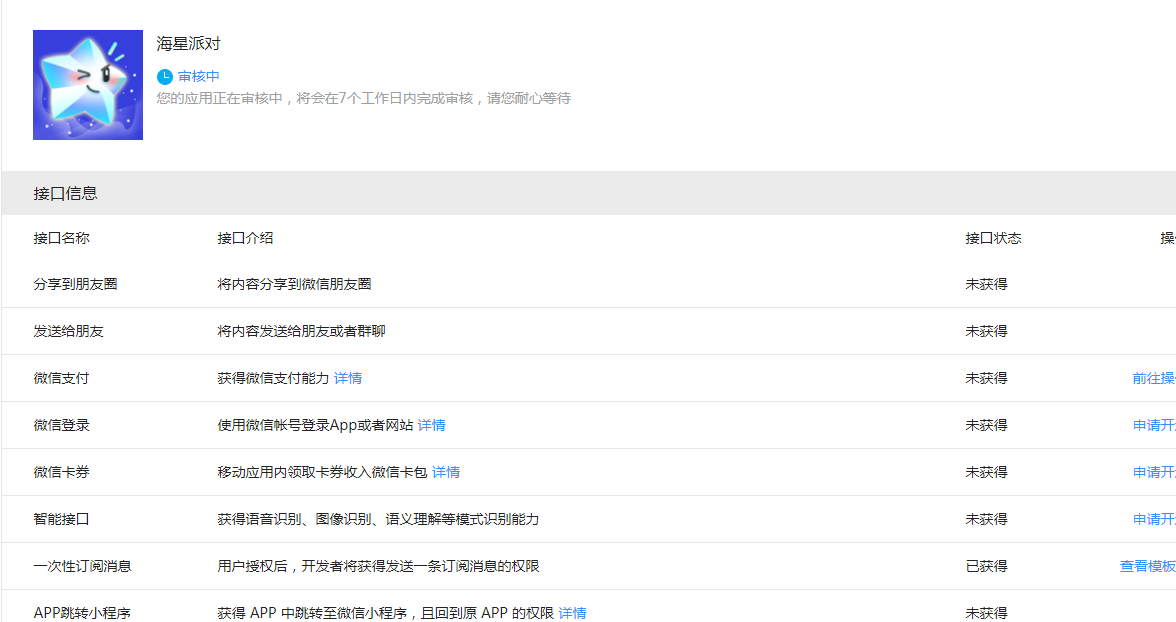1176x622 pixels.
Task: Click 申请开通 link in 微信卡券 row
Action: click(1154, 473)
